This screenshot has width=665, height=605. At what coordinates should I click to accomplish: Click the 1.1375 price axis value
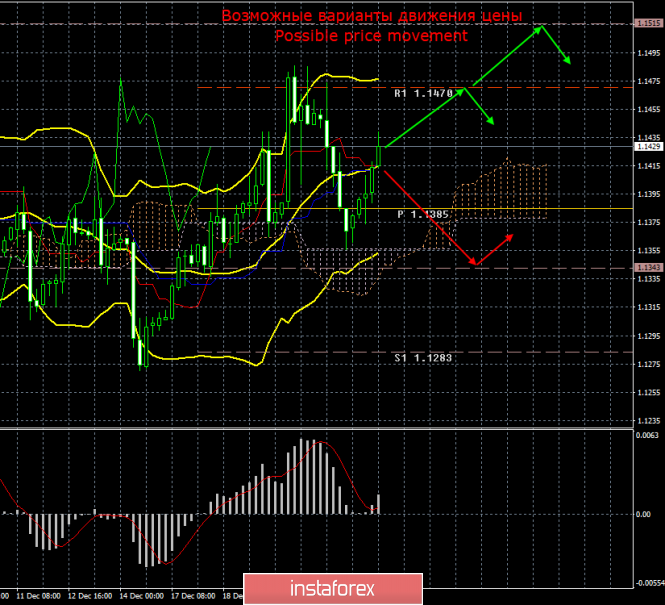(649, 223)
